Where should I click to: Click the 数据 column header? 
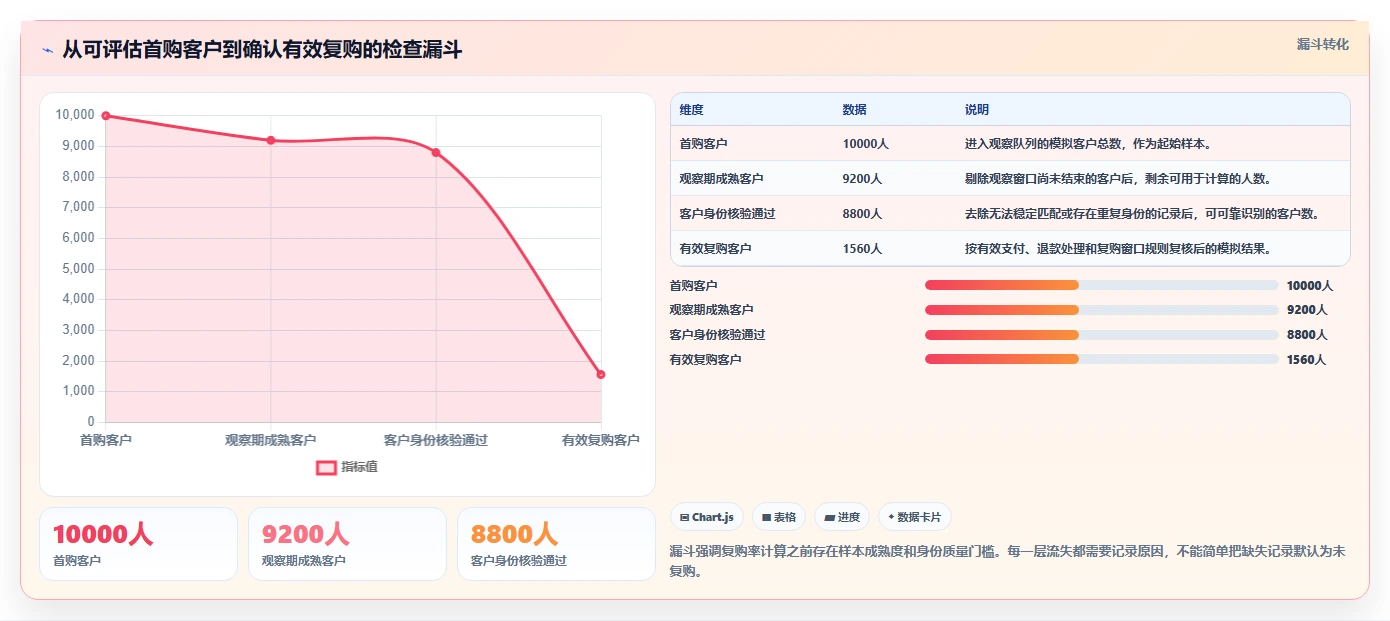click(855, 110)
